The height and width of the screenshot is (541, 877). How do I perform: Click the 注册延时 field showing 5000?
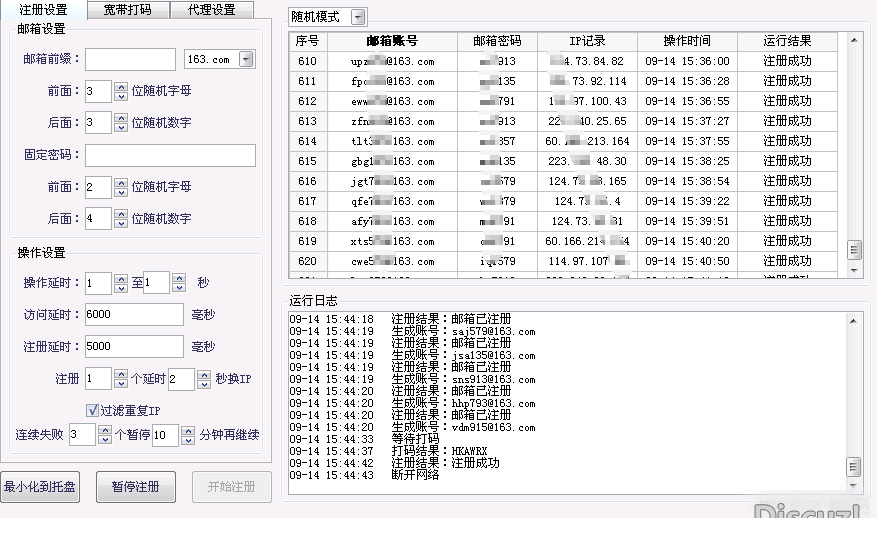pyautogui.click(x=134, y=346)
